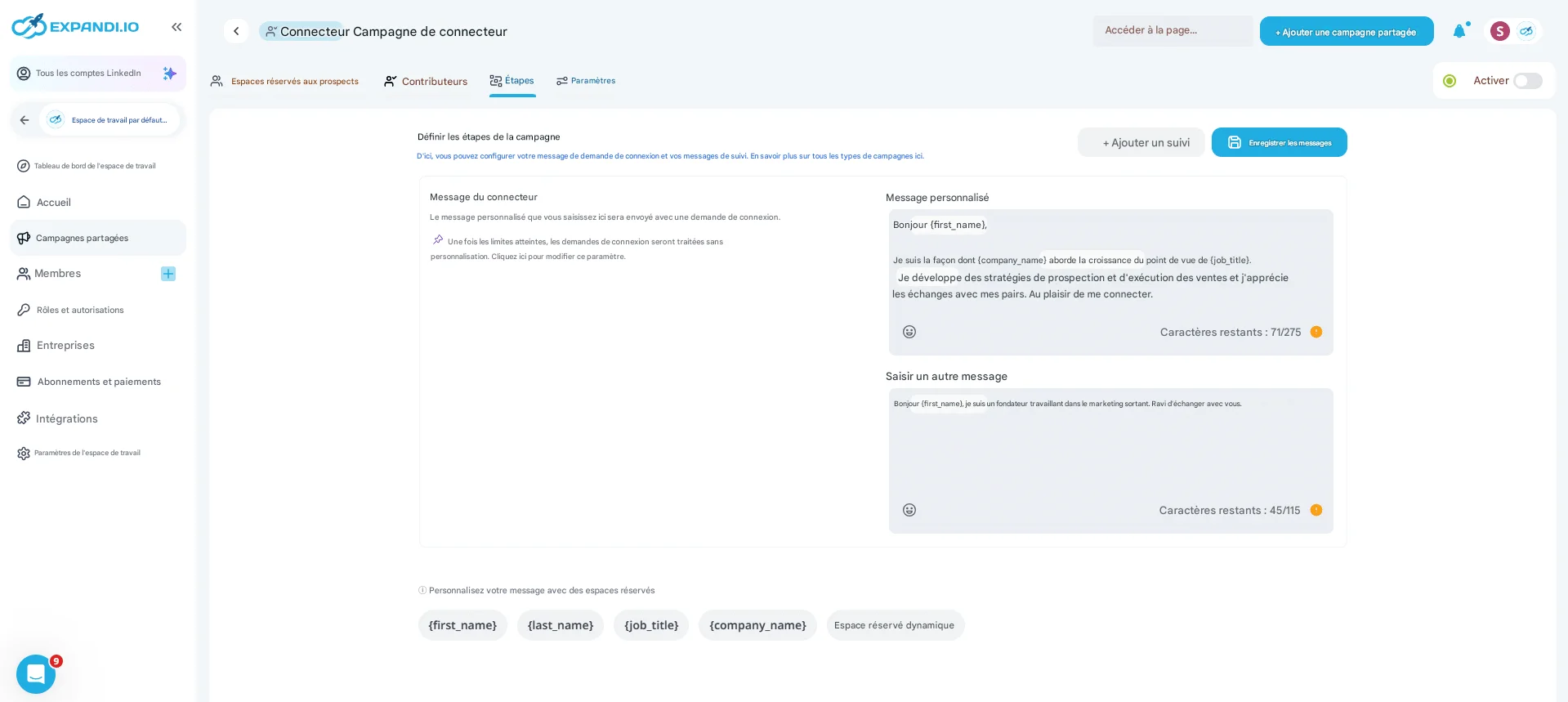Insert the {job_title} placeholder
Screen dimensions: 1568x702
click(651, 625)
